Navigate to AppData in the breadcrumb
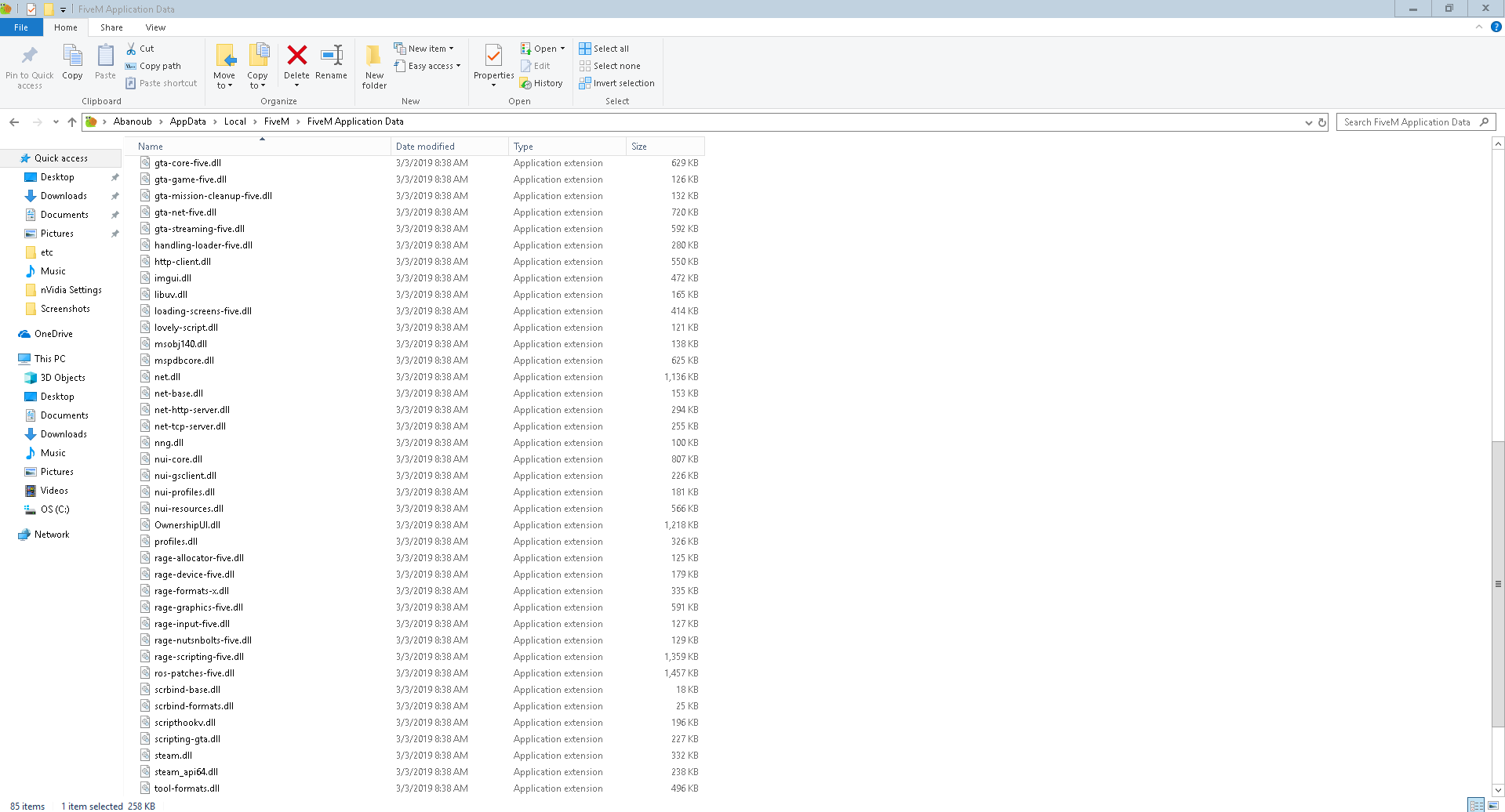 pyautogui.click(x=187, y=121)
